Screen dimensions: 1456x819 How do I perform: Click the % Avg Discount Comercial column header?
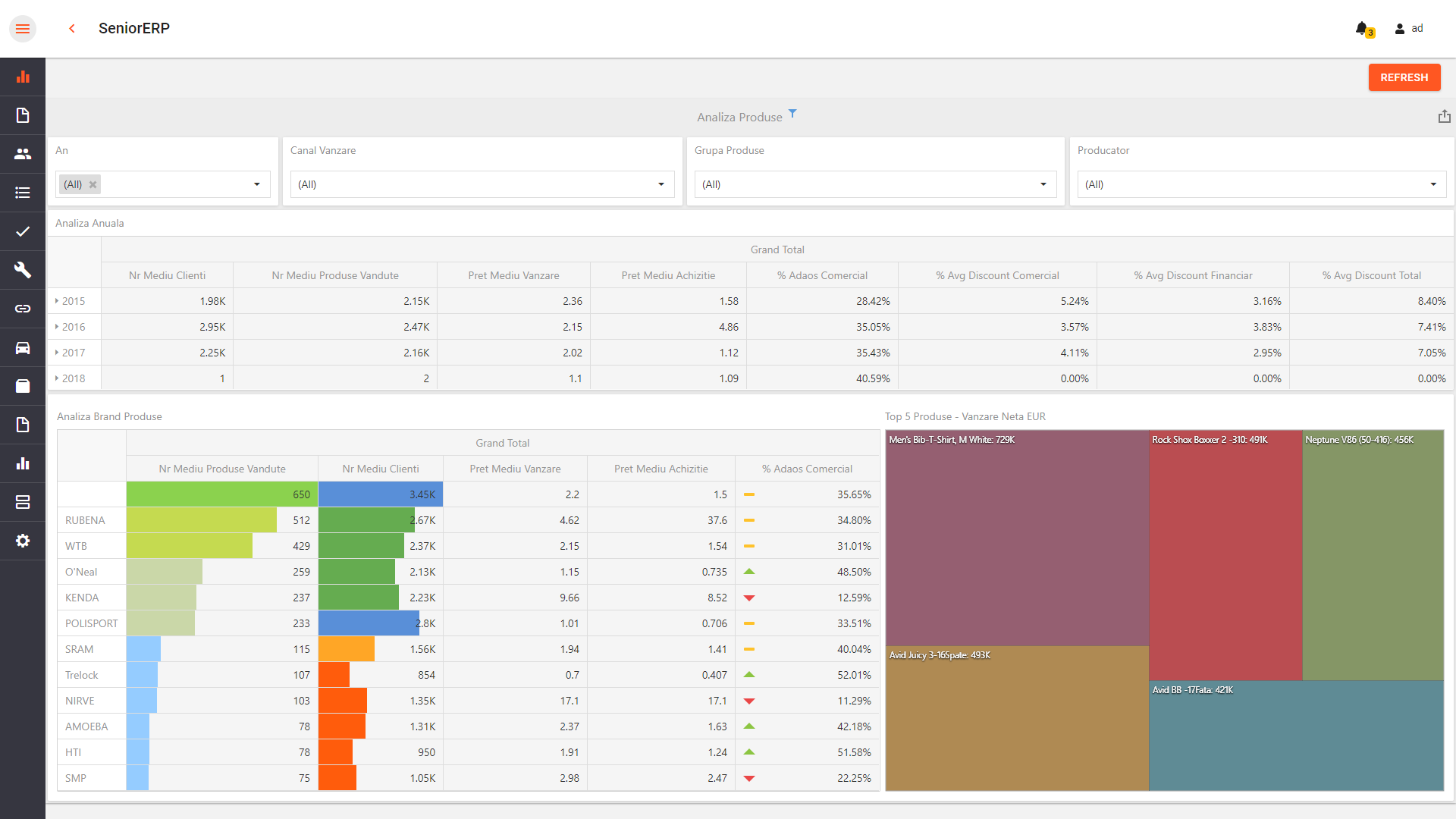[x=997, y=275]
